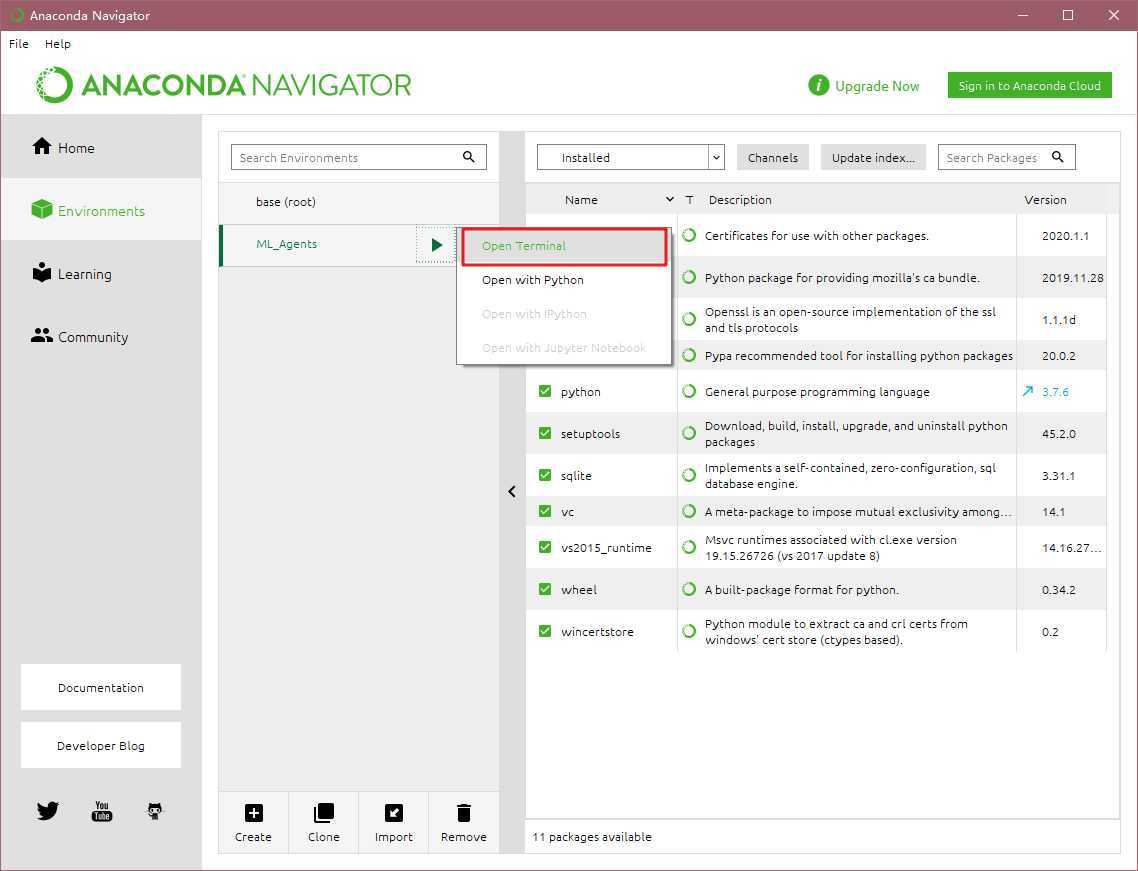The image size is (1138, 871).
Task: Click the Anaconda Navigator logo
Action: [223, 85]
